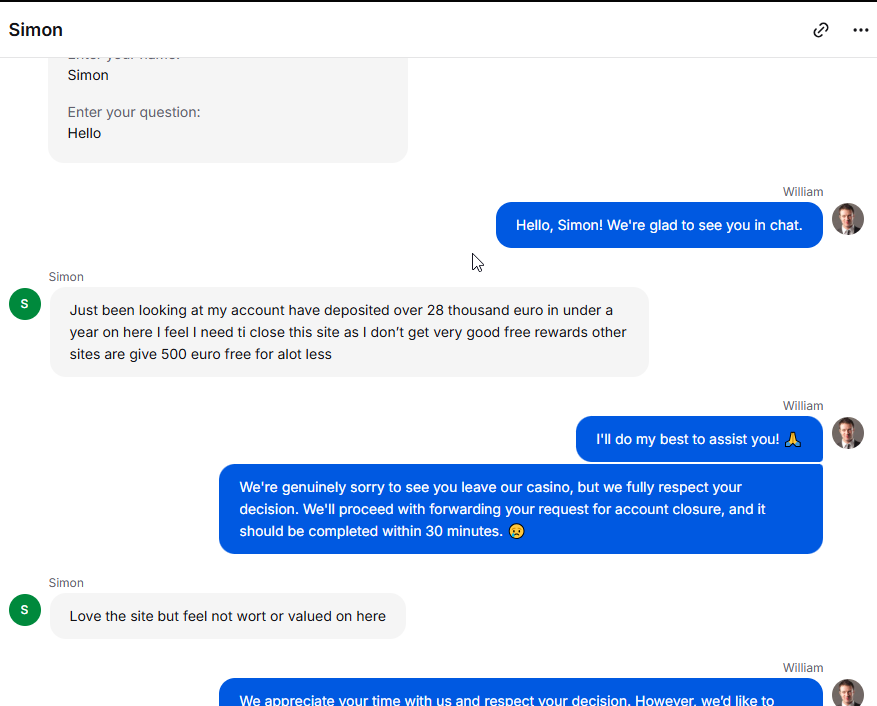Open the three-dot more options menu
Image resolution: width=877 pixels, height=706 pixels.
[860, 30]
